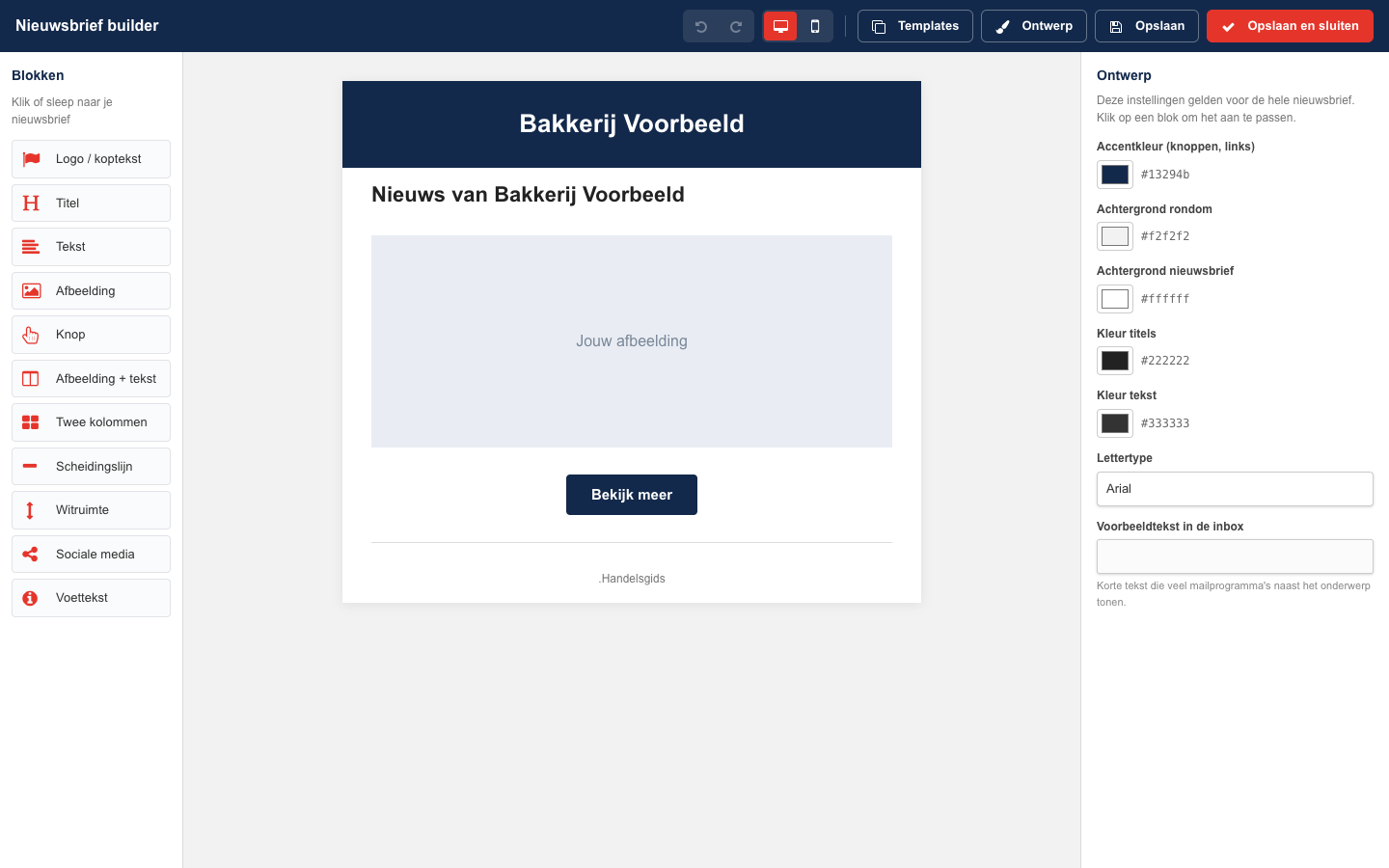
Task: Select the Bakkerij Voorbeeld header block
Action: pyautogui.click(x=632, y=124)
